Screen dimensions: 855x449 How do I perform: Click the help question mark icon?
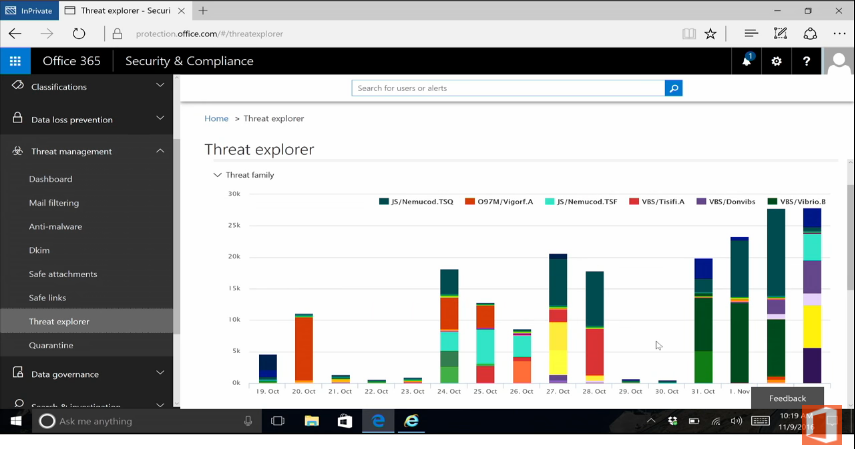point(807,62)
